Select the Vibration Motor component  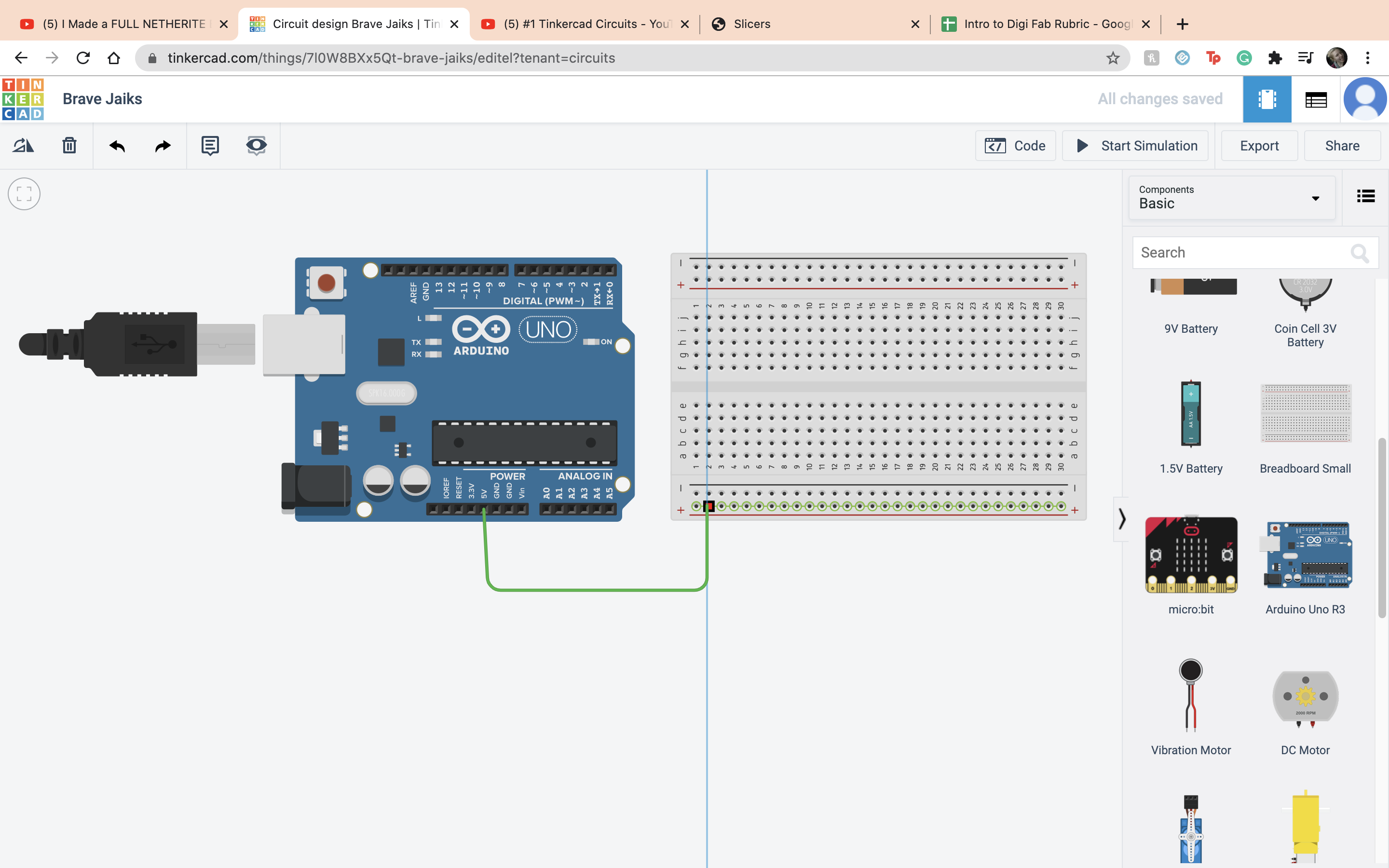[x=1191, y=707]
